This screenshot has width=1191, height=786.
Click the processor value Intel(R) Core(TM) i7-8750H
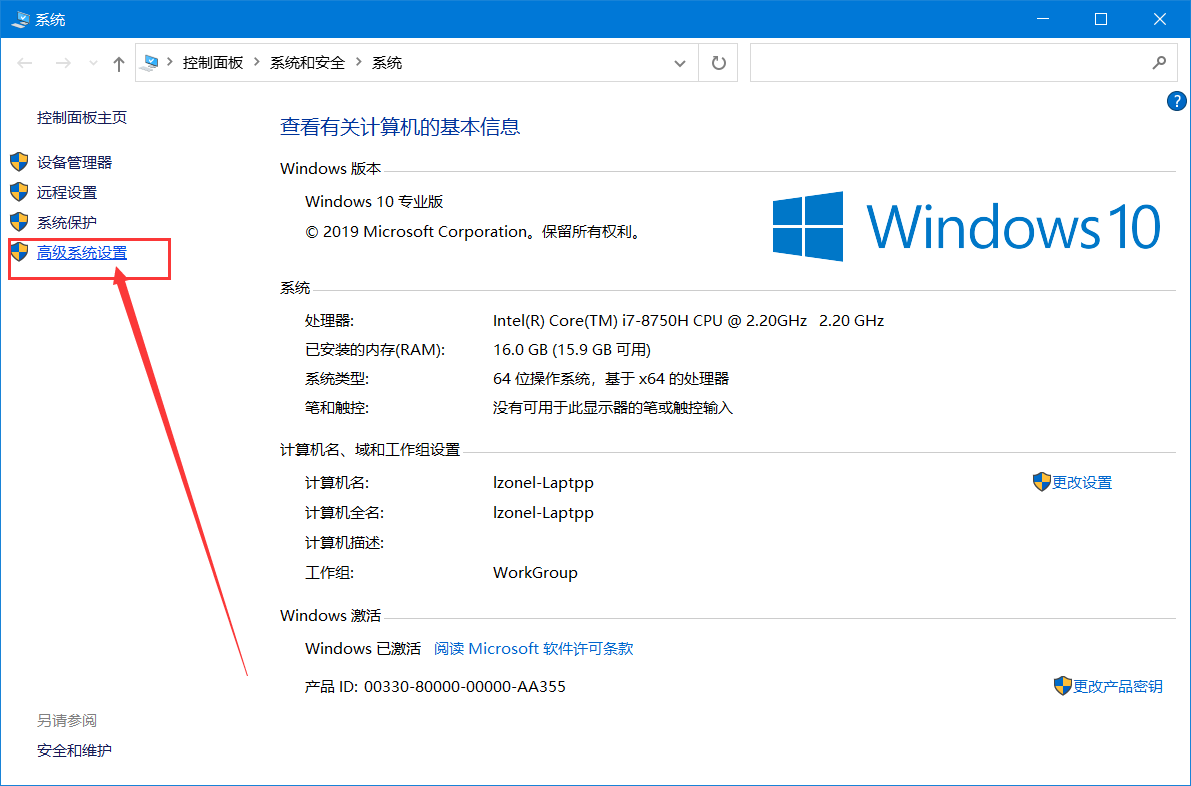point(688,320)
